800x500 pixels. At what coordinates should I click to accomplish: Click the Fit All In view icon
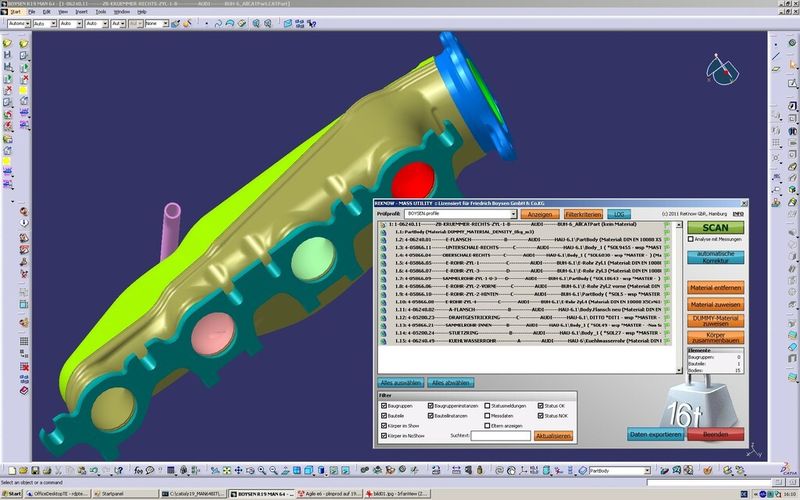[x=227, y=470]
